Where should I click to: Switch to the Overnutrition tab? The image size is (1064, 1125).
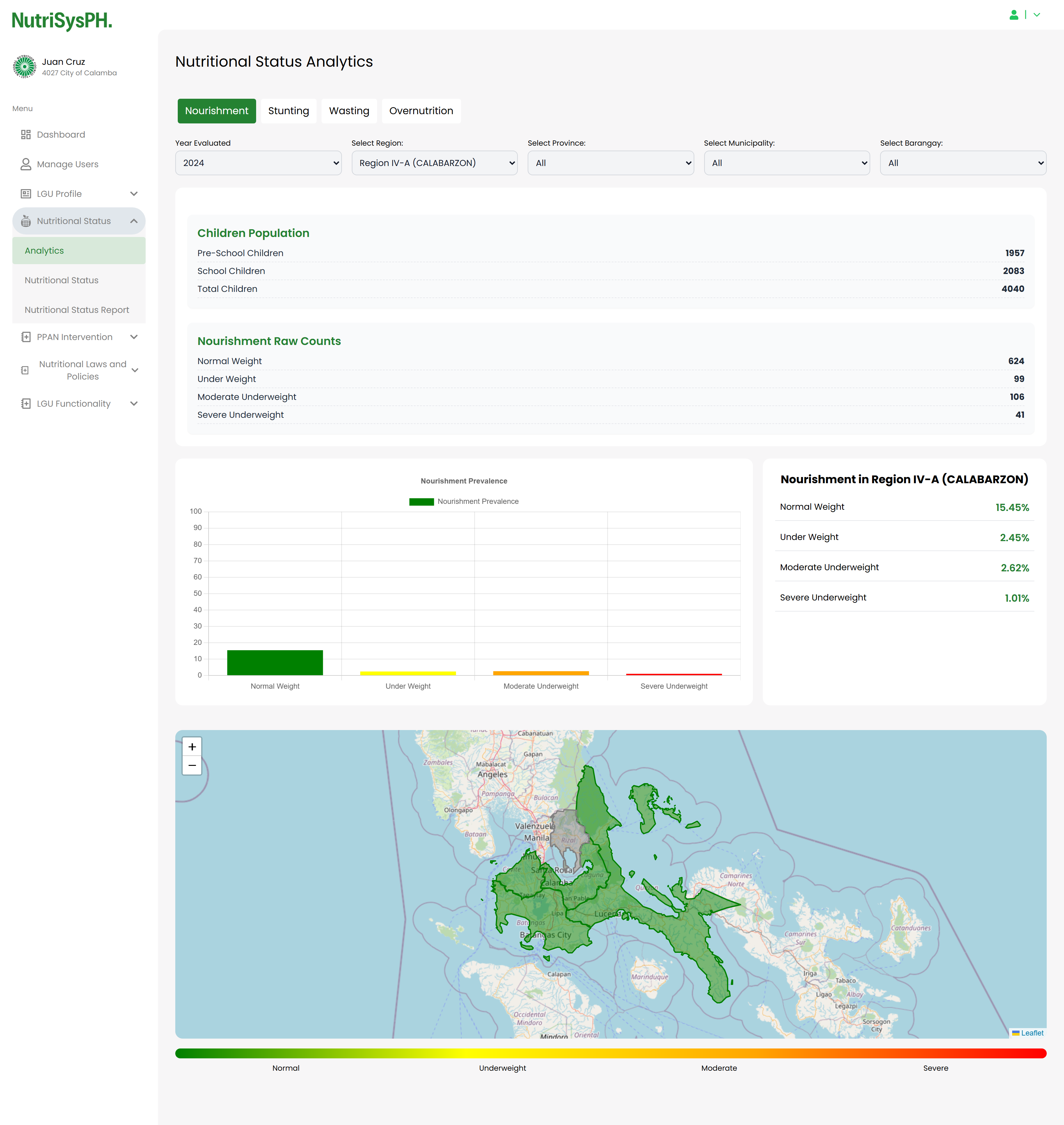point(421,110)
